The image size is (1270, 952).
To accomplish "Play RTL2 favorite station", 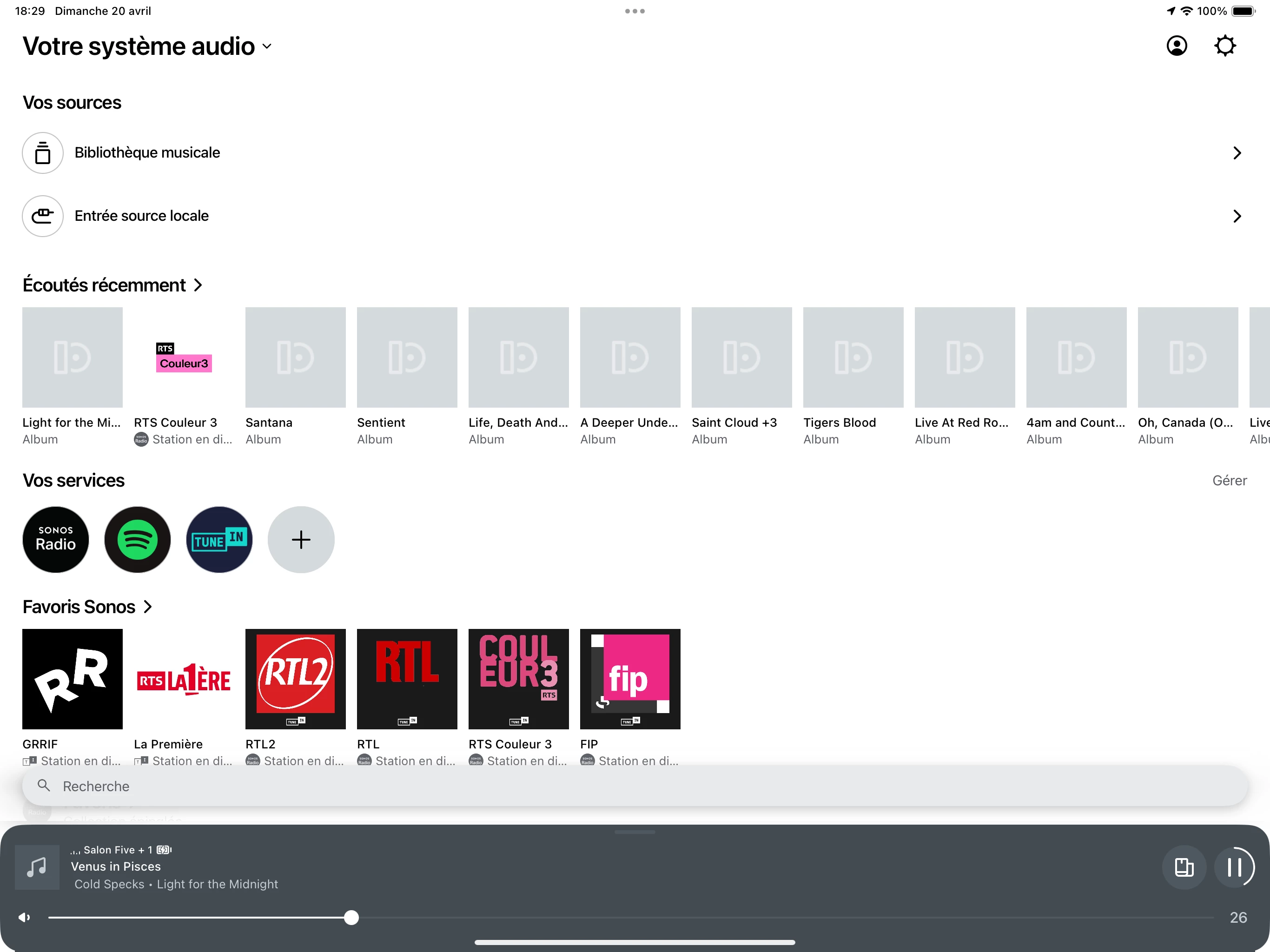I will [x=295, y=679].
